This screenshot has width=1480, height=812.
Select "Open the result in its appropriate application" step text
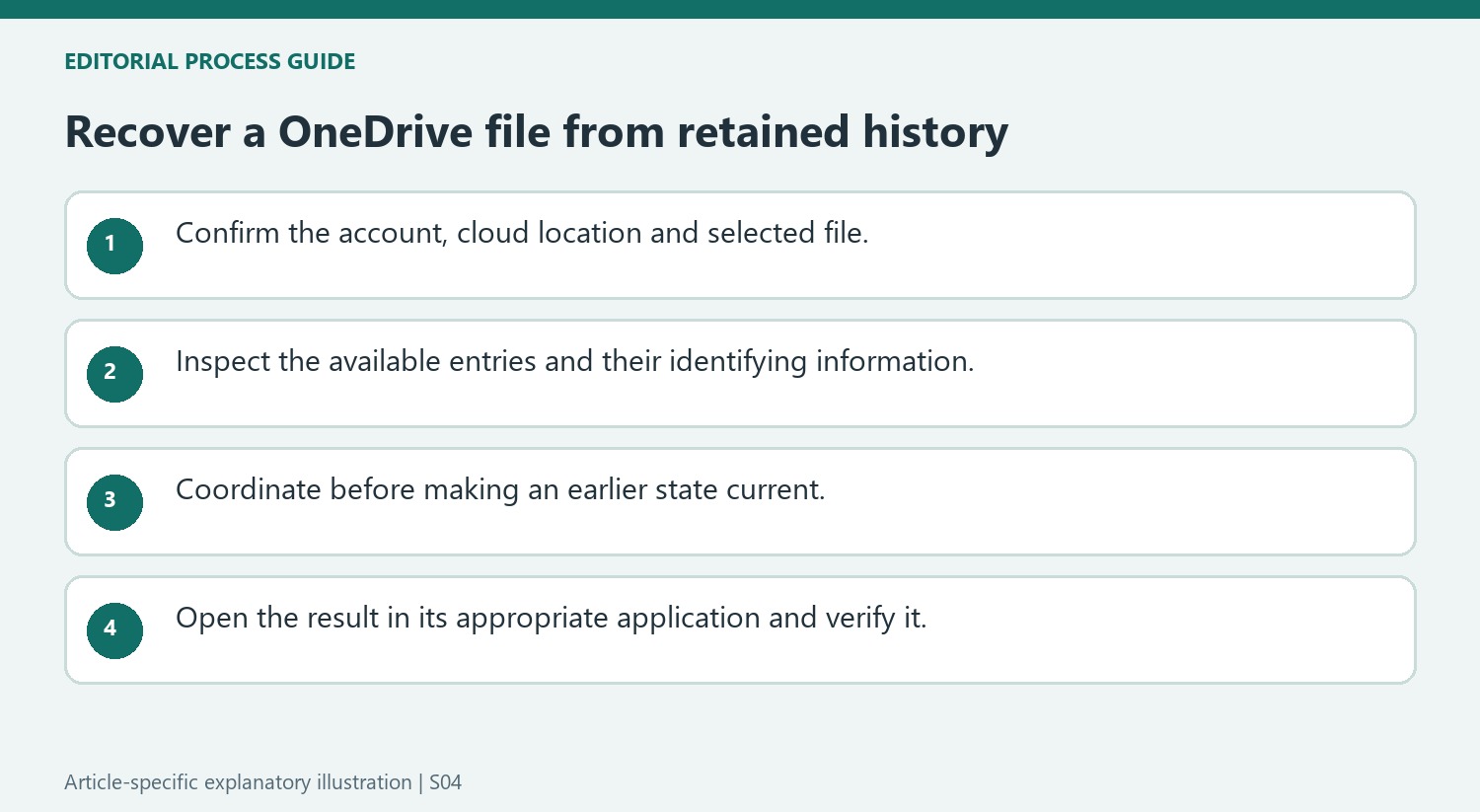coord(469,619)
